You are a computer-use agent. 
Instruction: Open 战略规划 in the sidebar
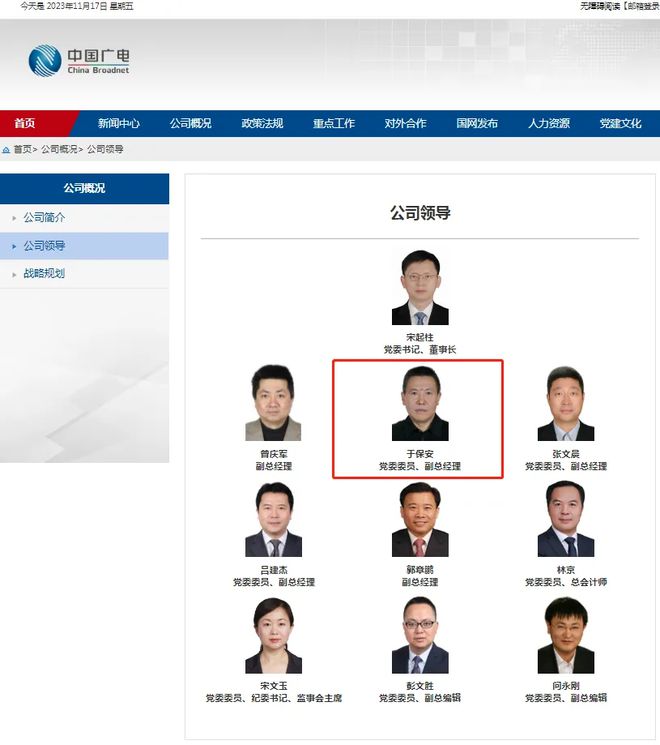tap(44, 273)
